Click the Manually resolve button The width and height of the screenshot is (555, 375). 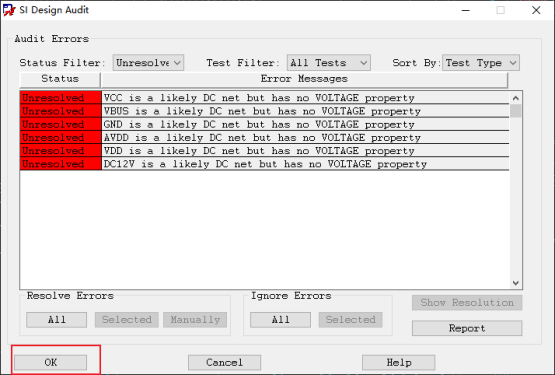(x=195, y=320)
